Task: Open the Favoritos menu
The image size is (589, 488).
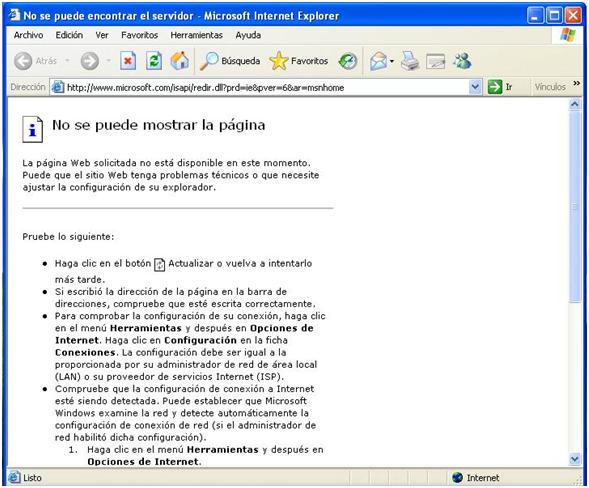Action: (x=139, y=35)
